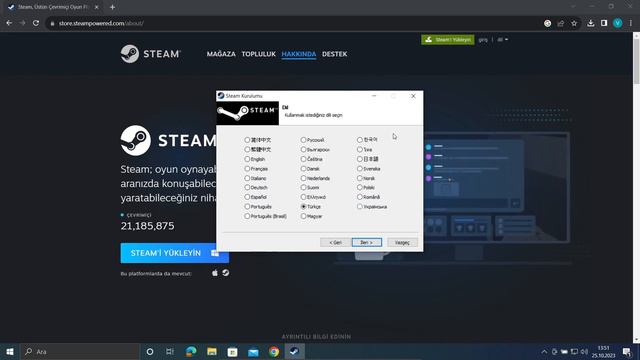Switch to the Steam browser tab

[x=52, y=7]
